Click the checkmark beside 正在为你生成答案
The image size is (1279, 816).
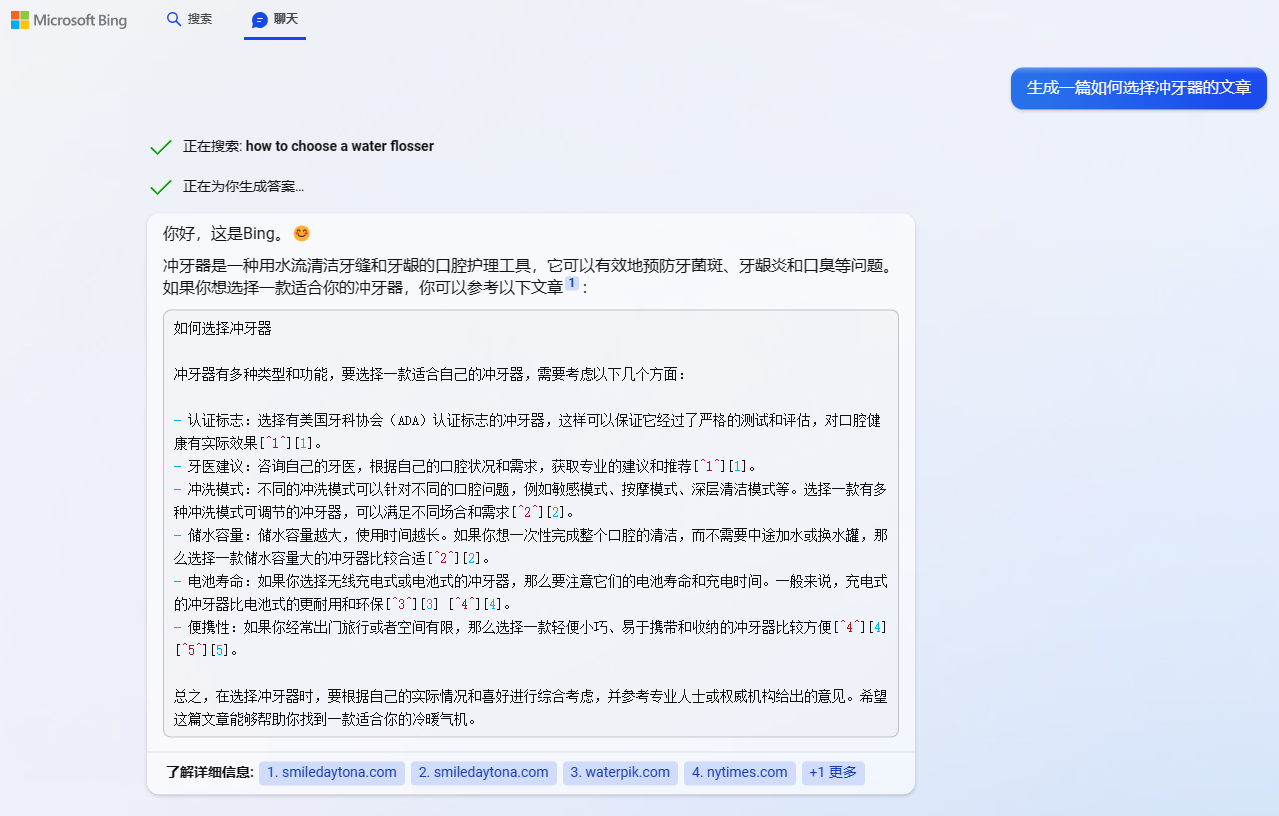tap(161, 186)
